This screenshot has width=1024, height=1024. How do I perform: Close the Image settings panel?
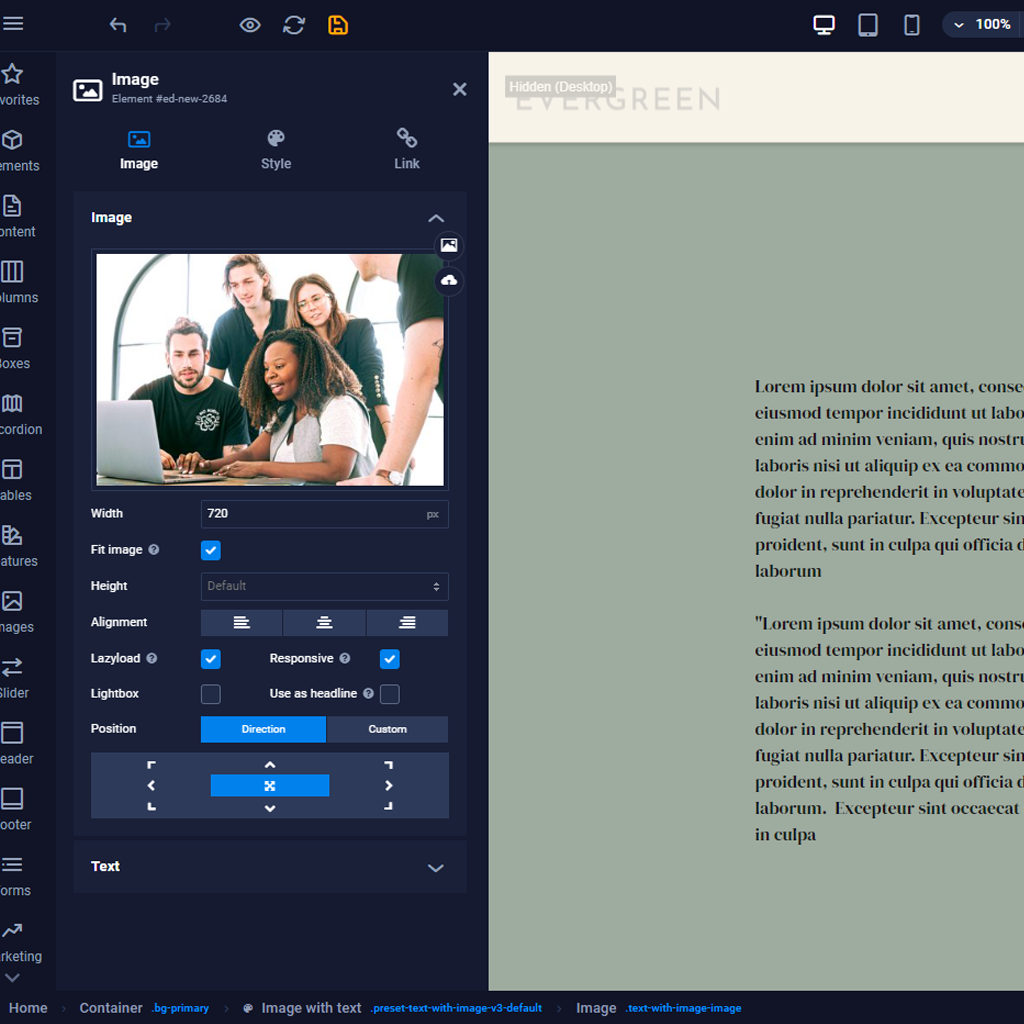coord(460,89)
